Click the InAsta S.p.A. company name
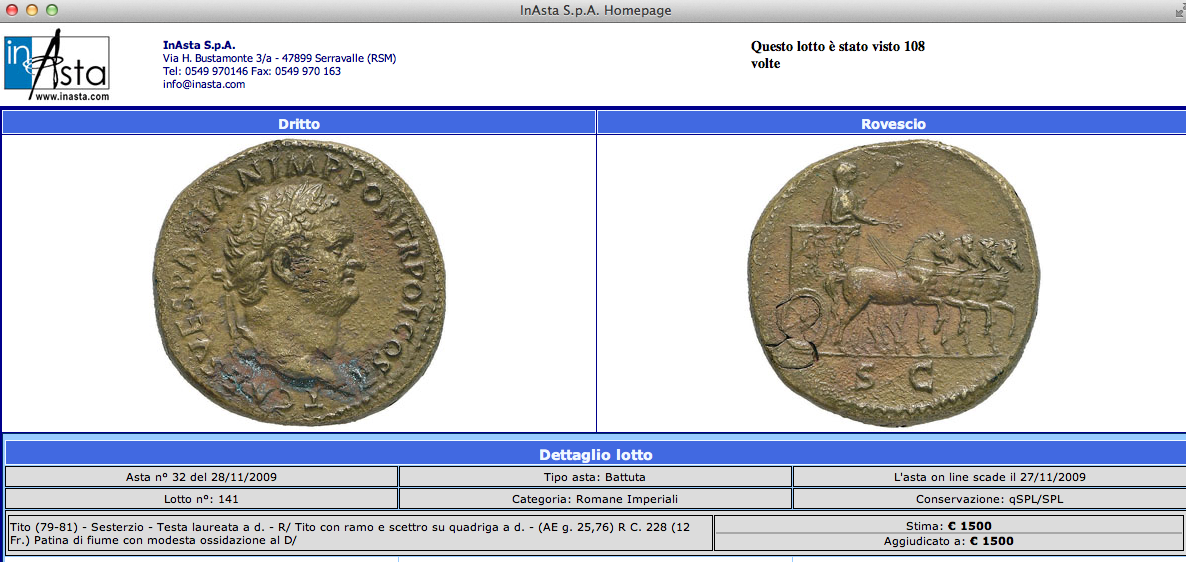 (x=199, y=45)
